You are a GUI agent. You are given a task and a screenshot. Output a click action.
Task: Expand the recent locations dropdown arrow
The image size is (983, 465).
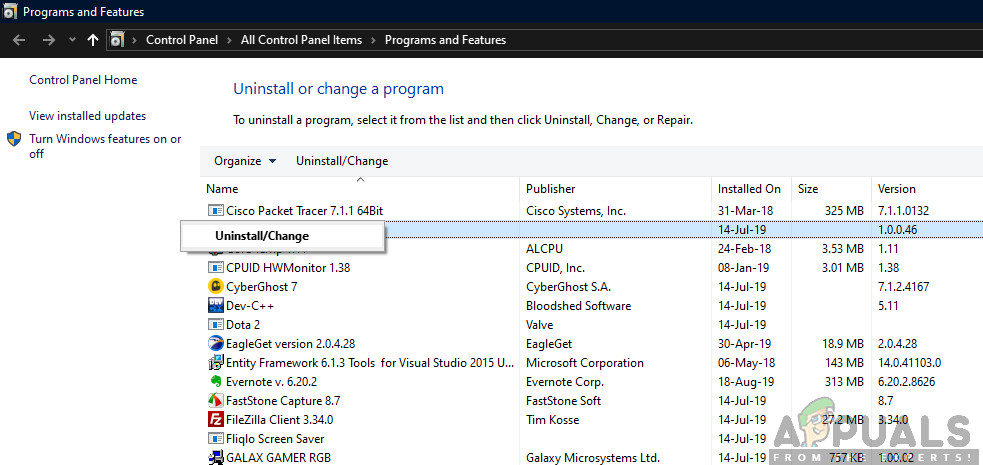[72, 40]
